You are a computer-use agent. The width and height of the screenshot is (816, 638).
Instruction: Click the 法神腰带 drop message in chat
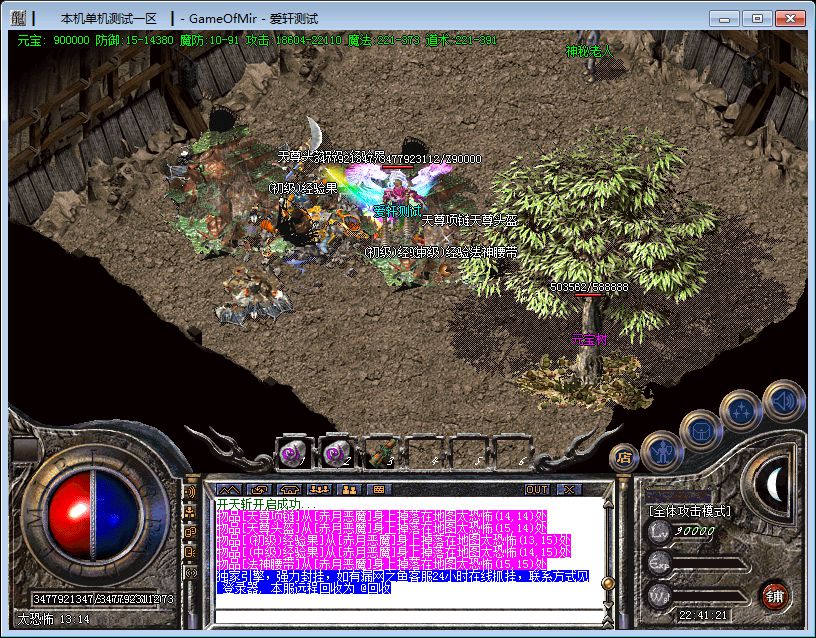tap(381, 564)
